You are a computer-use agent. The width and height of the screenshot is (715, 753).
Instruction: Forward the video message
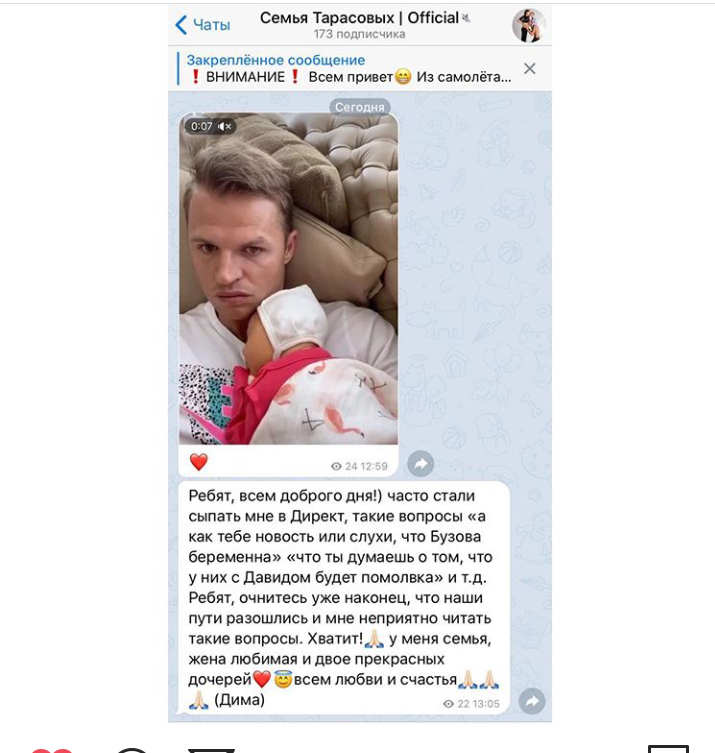[x=421, y=463]
